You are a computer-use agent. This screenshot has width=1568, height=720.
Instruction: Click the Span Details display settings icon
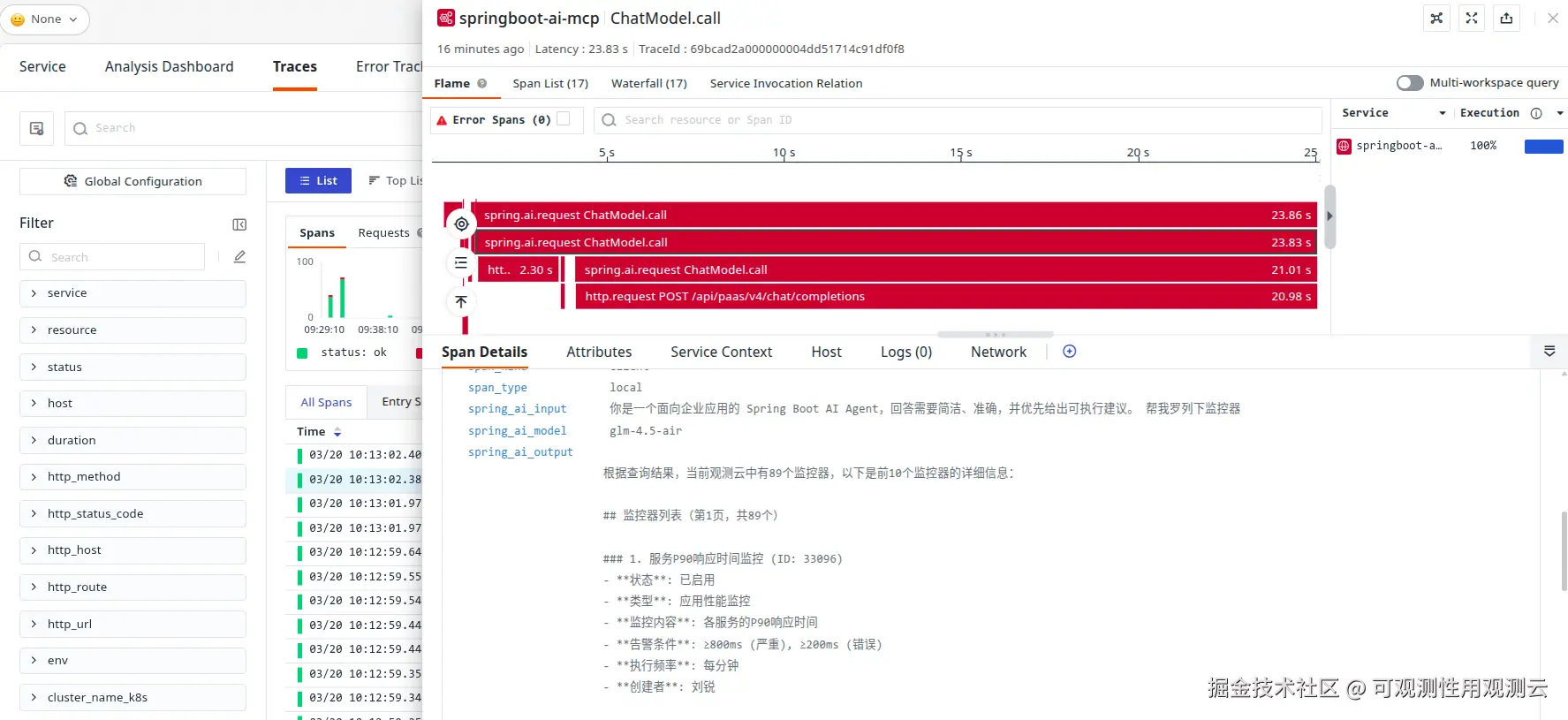click(x=1549, y=352)
